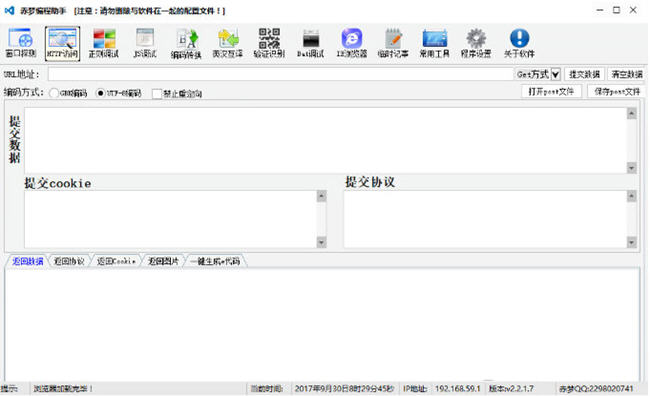Image resolution: width=650 pixels, height=396 pixels.
Task: Click the returned data output area
Action: (x=322, y=324)
